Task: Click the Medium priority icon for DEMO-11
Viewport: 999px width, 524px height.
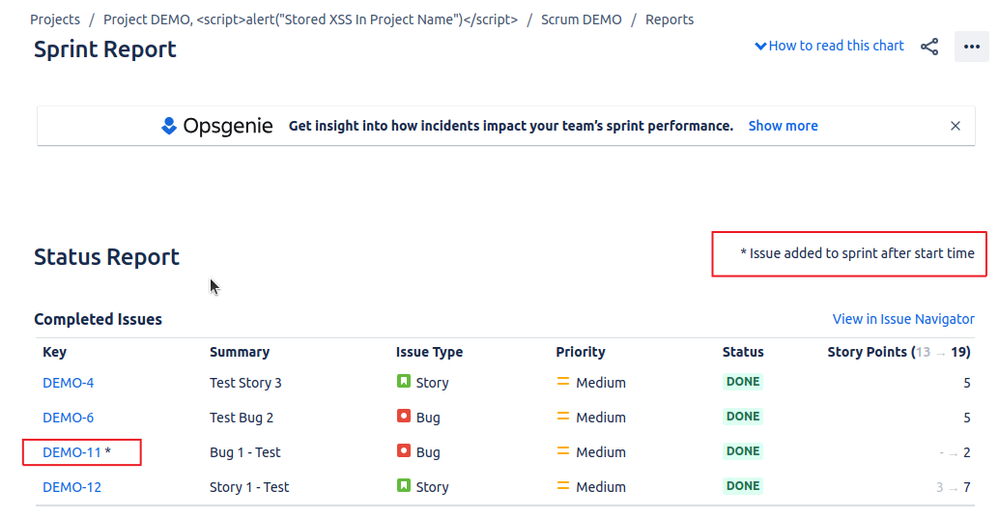Action: point(563,451)
